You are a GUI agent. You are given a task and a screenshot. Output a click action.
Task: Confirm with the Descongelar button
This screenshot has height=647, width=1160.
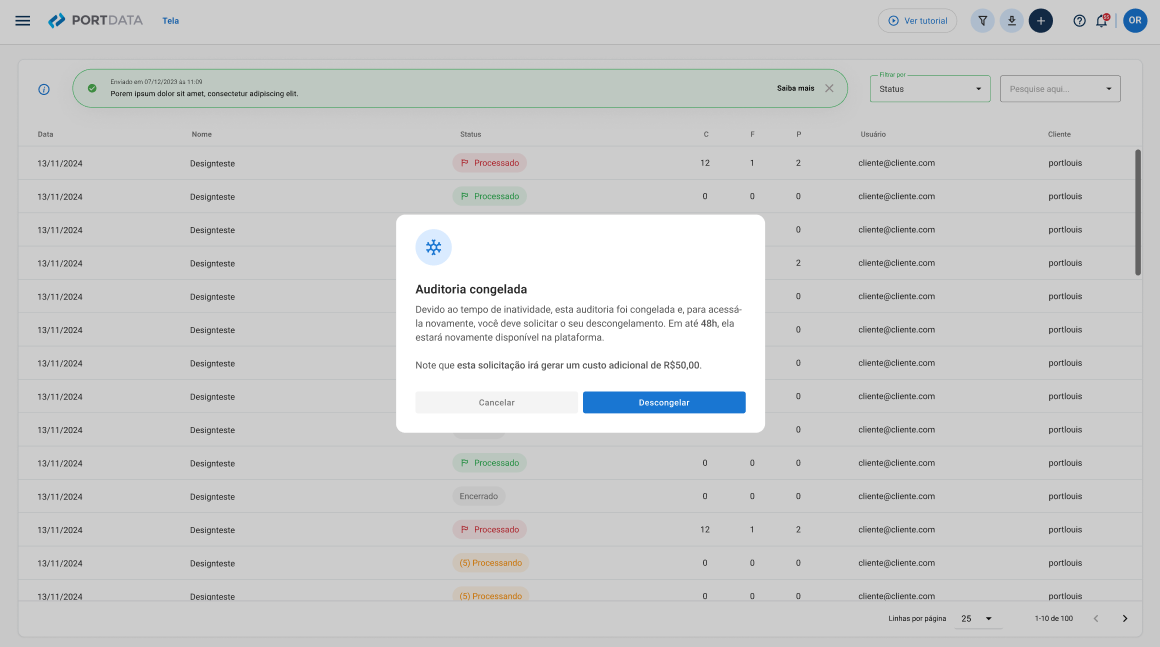[664, 402]
